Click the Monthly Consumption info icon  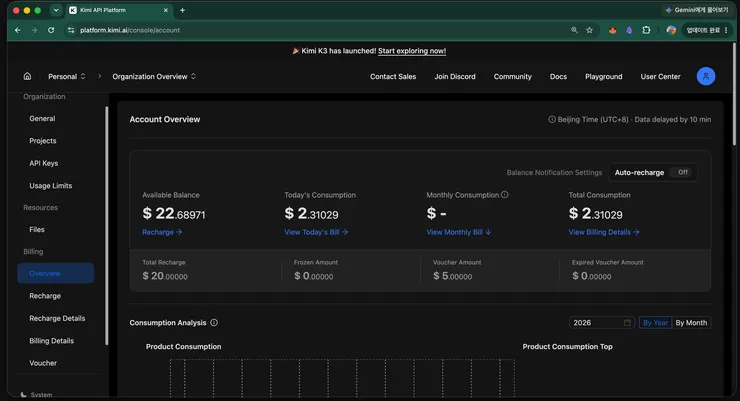tap(505, 194)
